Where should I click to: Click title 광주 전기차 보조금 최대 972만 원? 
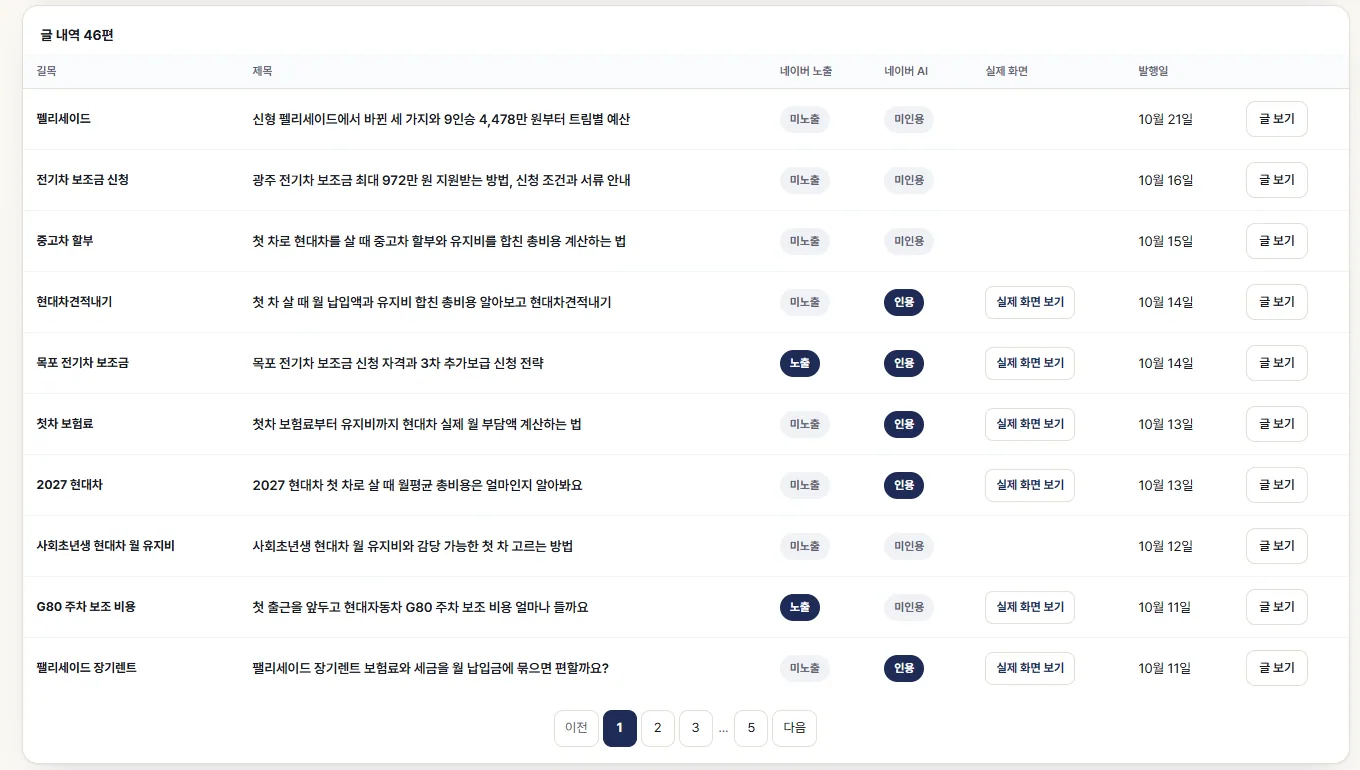tap(441, 180)
